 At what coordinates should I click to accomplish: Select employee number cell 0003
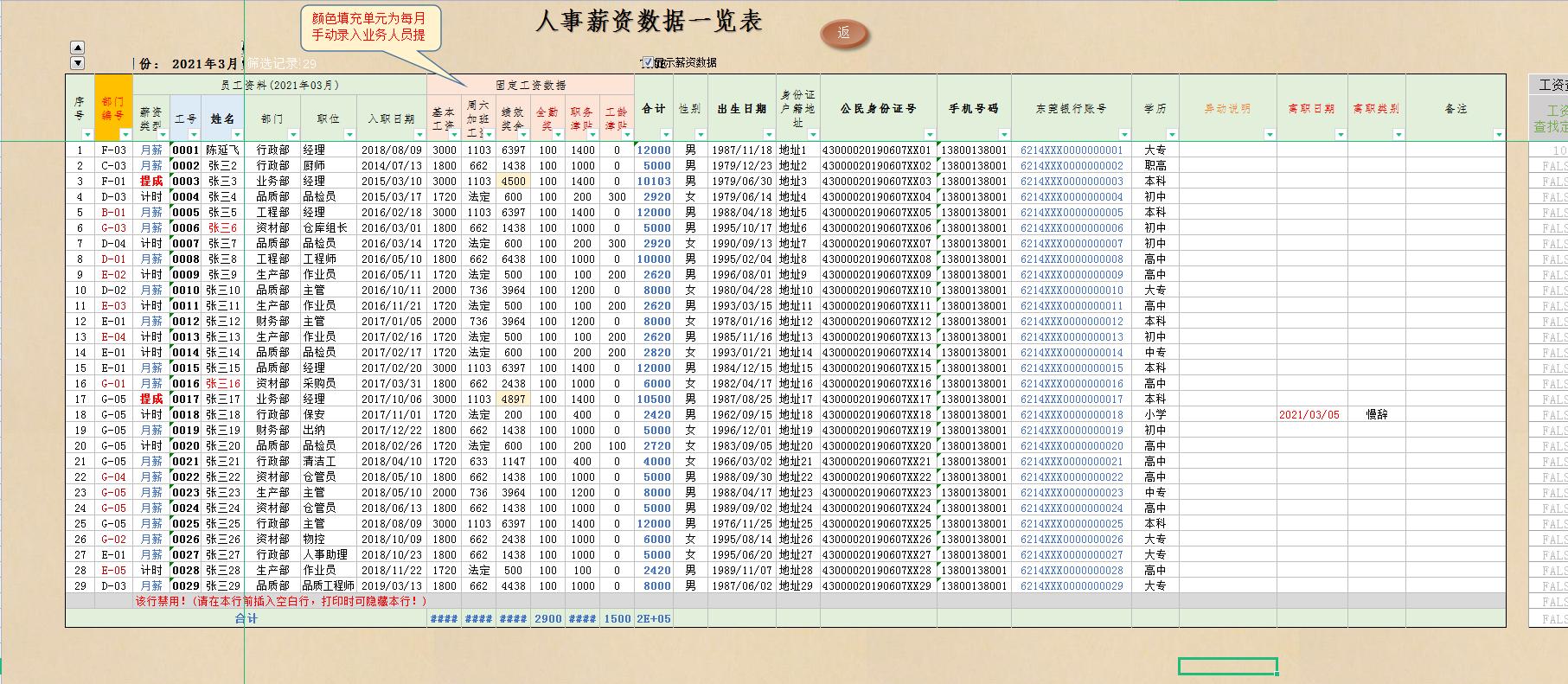(x=186, y=182)
